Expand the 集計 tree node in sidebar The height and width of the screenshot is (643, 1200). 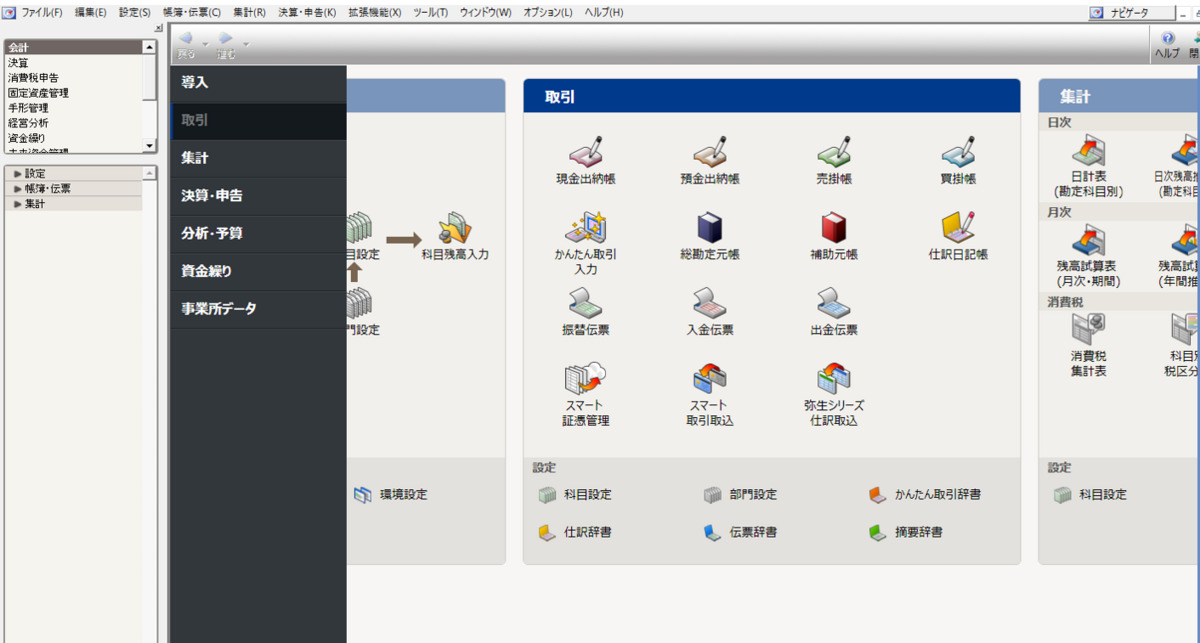[x=18, y=204]
